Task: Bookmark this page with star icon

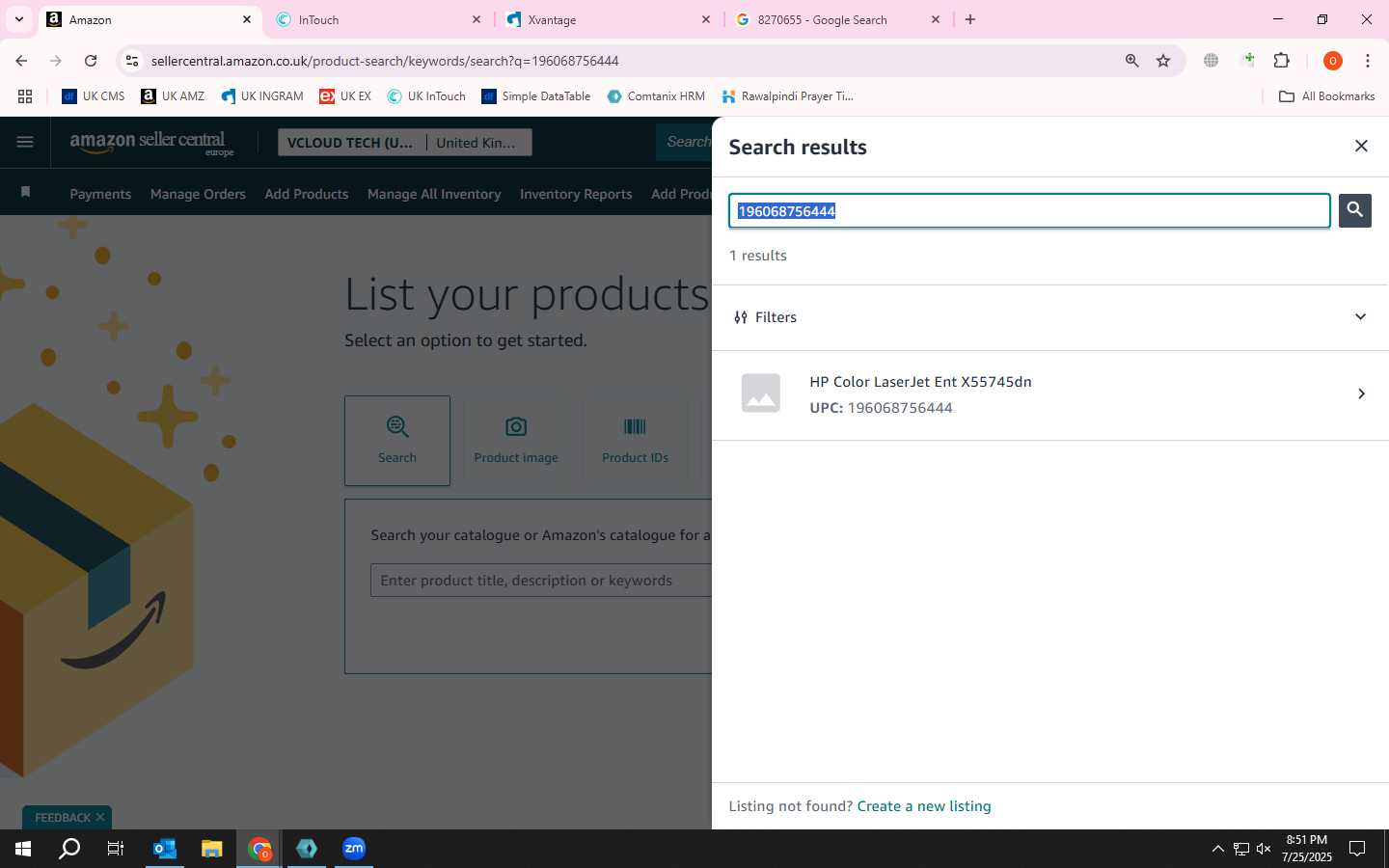Action: tap(1163, 61)
